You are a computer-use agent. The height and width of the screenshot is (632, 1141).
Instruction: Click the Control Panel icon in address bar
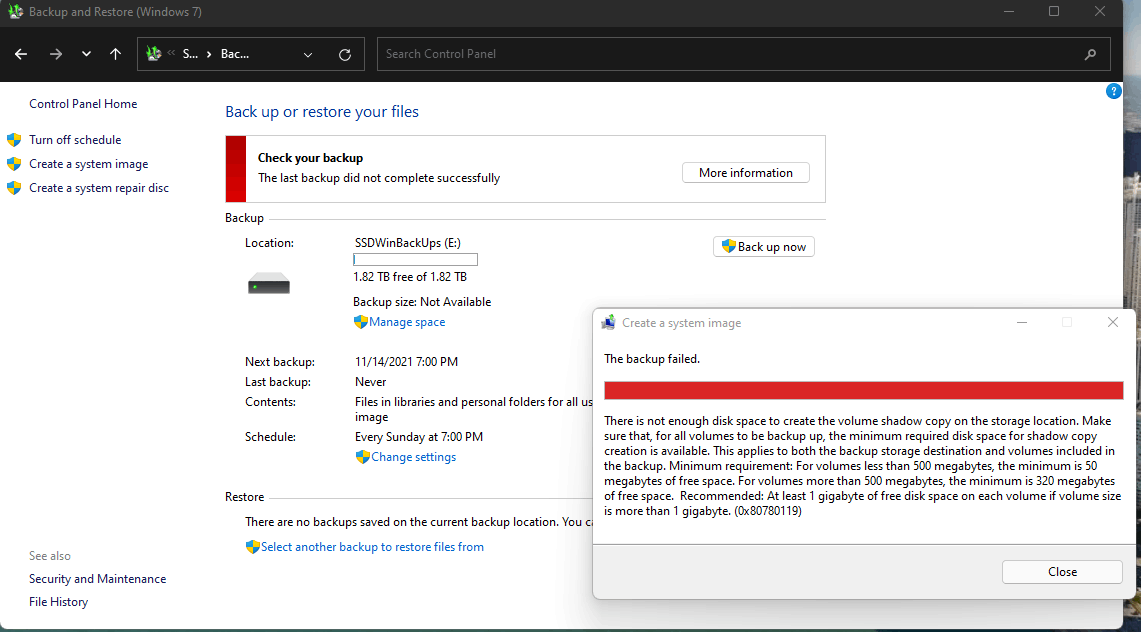pos(154,54)
